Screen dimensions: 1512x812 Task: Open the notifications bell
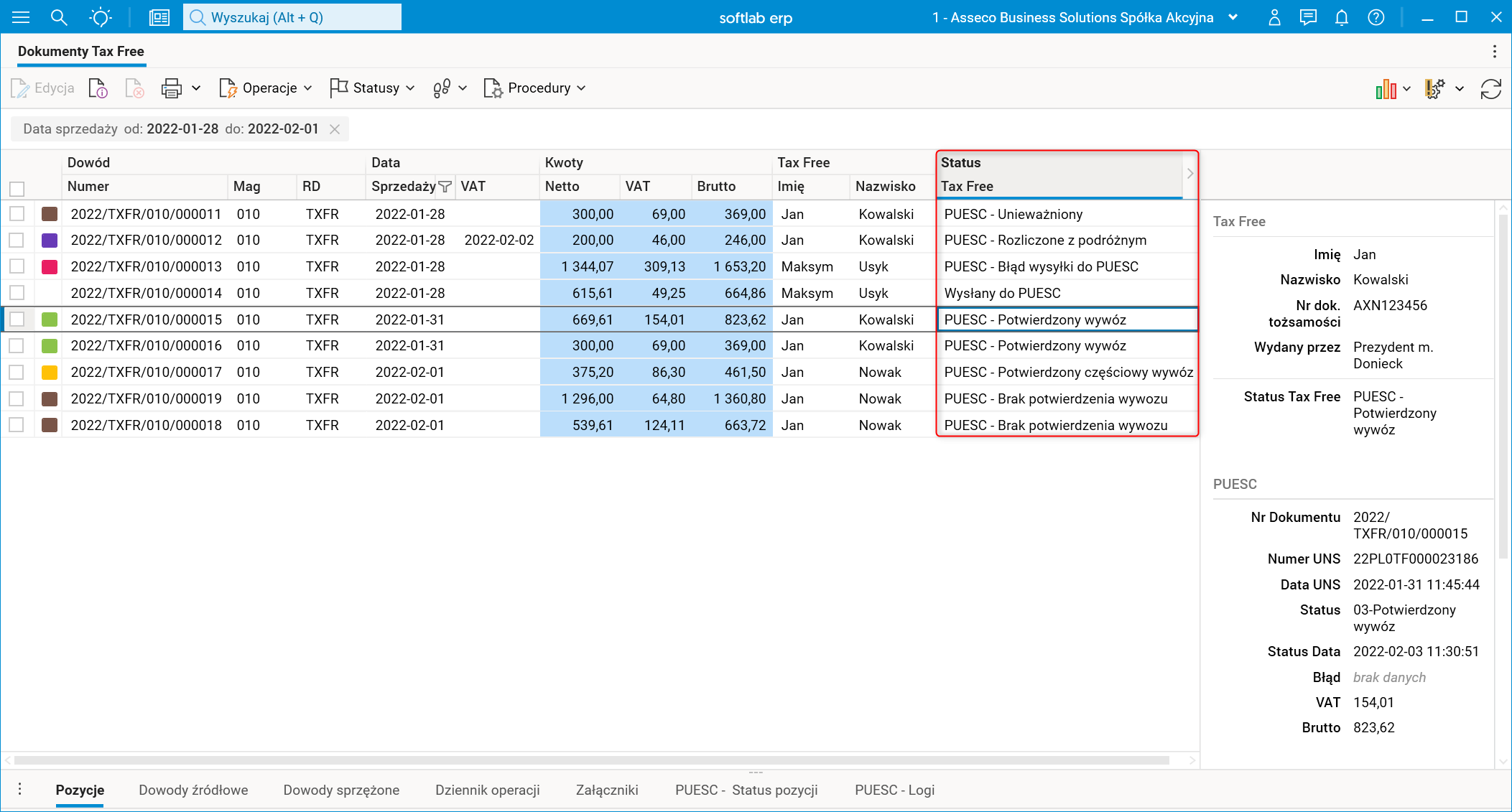pyautogui.click(x=1341, y=17)
